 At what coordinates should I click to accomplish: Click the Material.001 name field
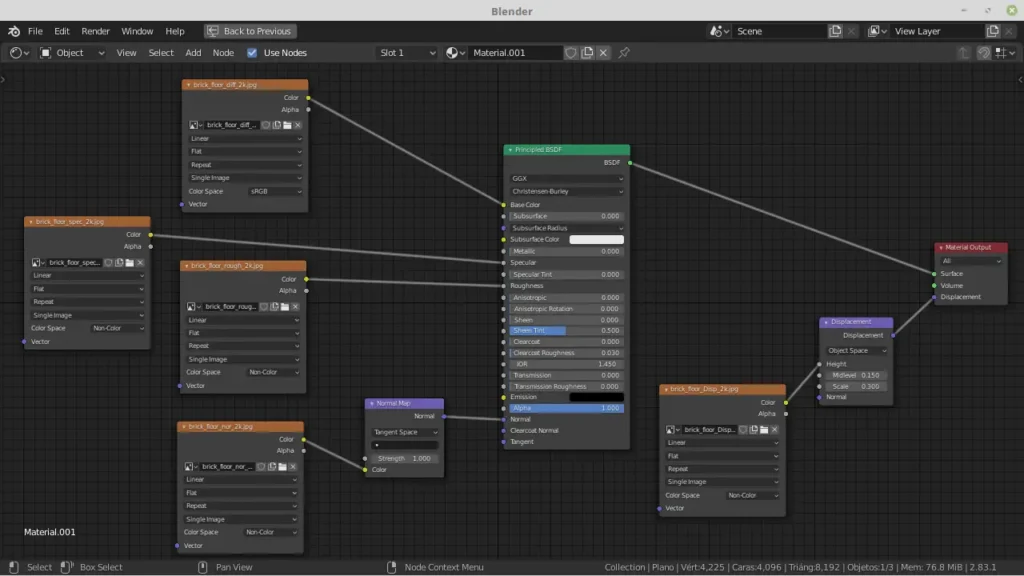516,53
